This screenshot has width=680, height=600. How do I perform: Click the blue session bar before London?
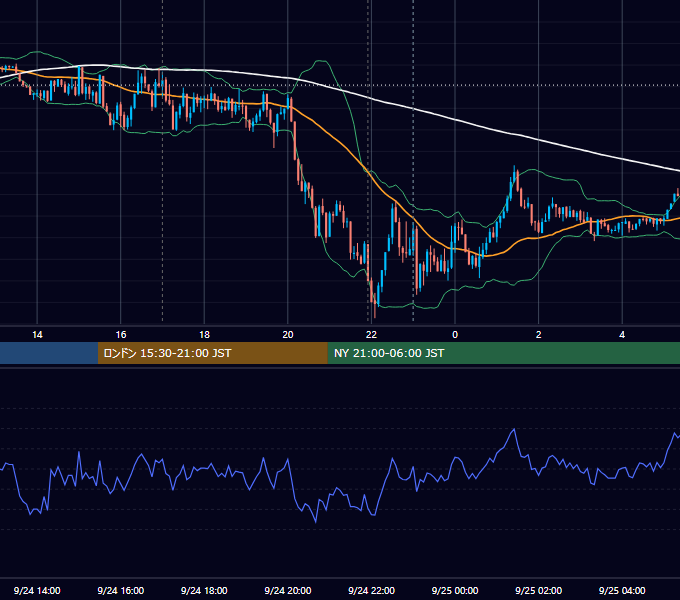point(49,353)
